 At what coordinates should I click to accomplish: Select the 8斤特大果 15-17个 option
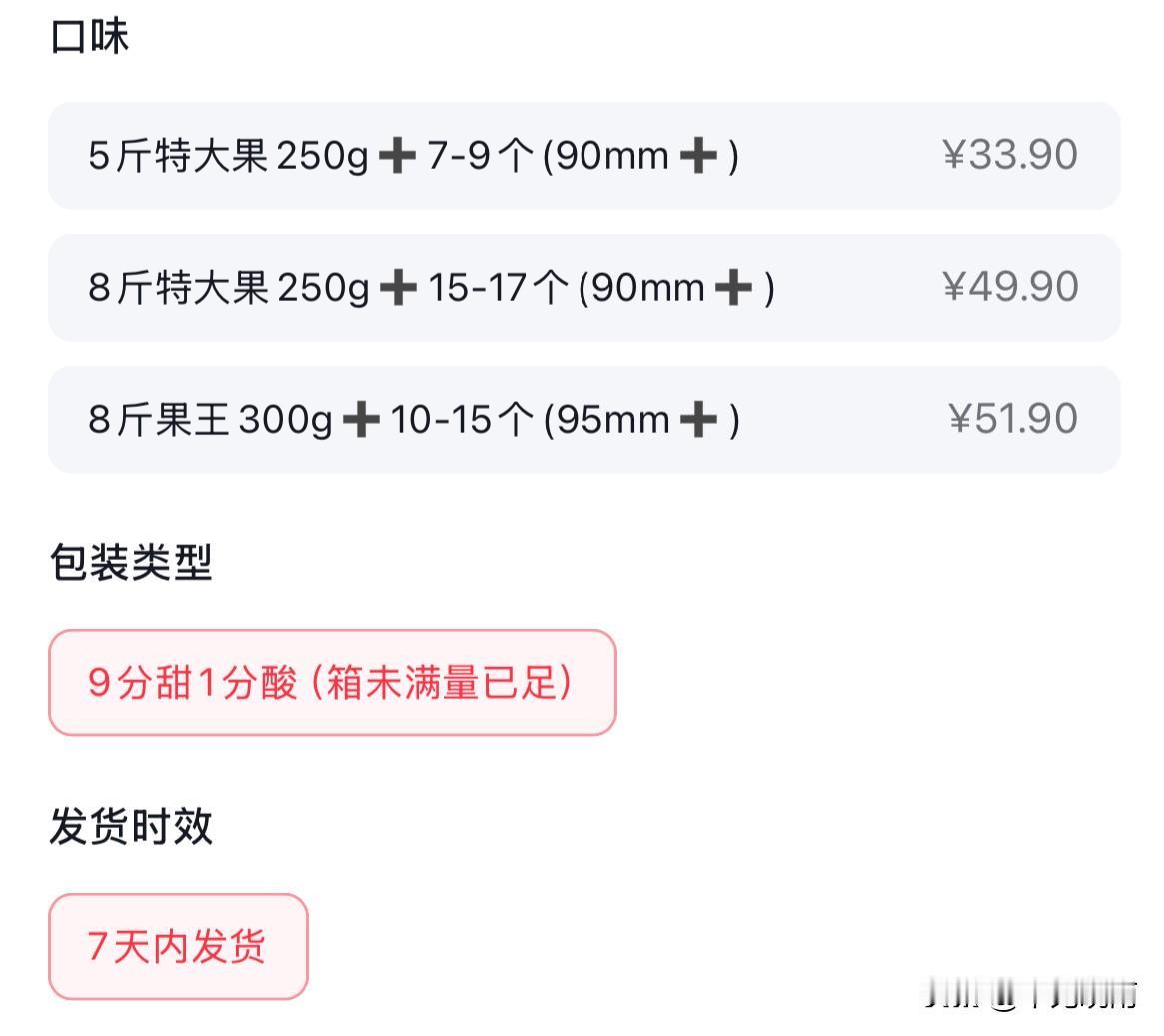click(584, 287)
